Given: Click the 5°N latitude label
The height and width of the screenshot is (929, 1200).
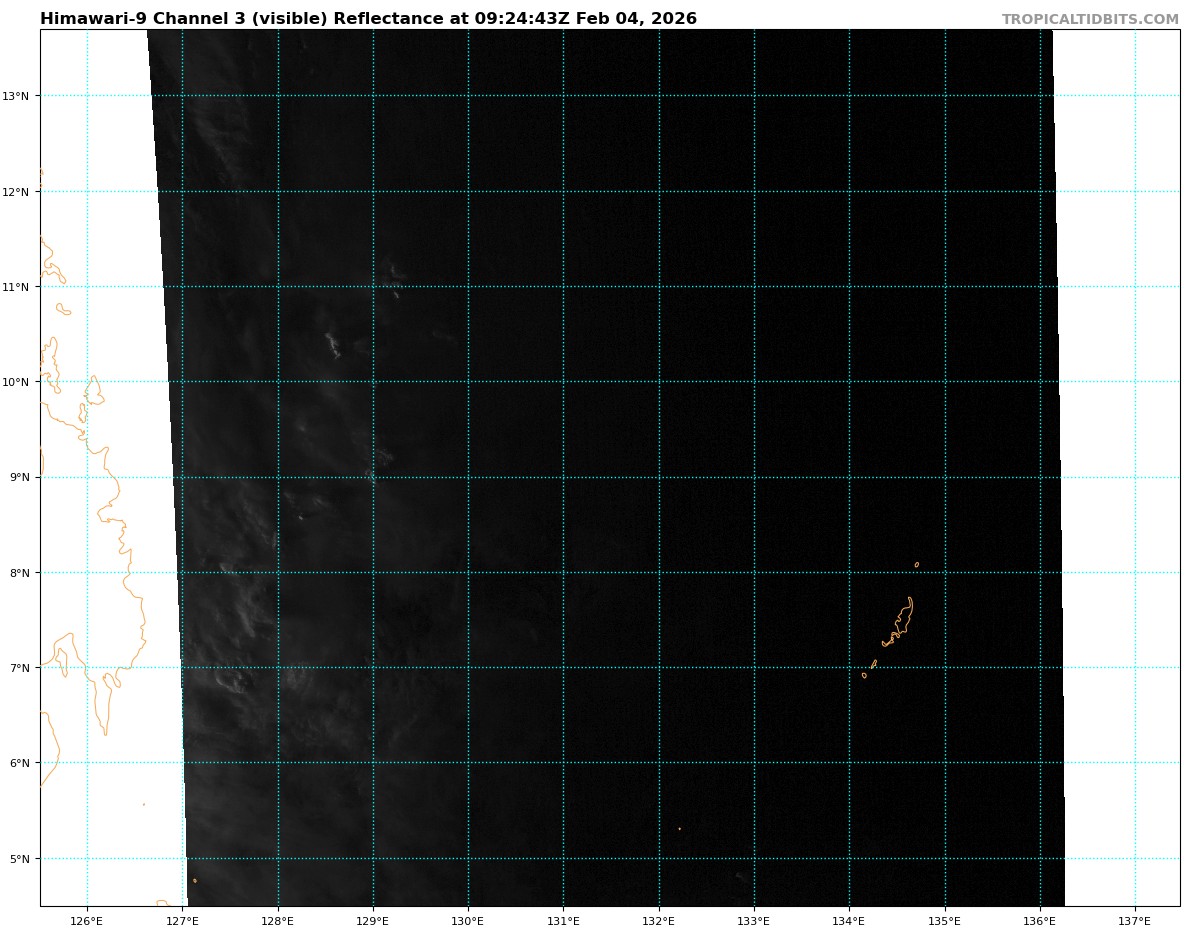Looking at the screenshot, I should 19,859.
